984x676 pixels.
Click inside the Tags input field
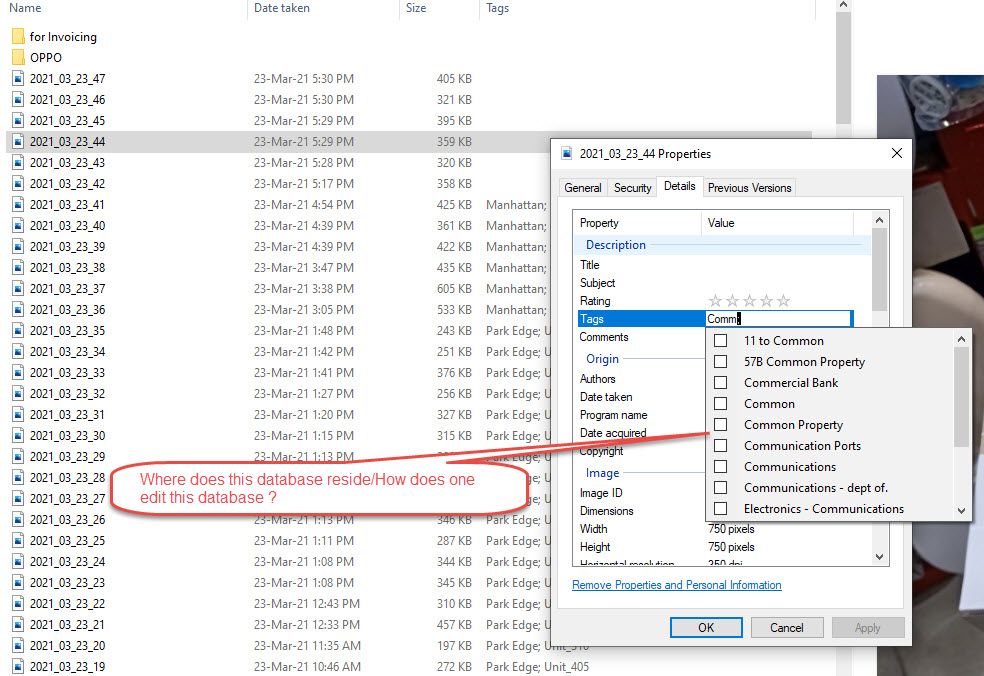click(x=780, y=318)
